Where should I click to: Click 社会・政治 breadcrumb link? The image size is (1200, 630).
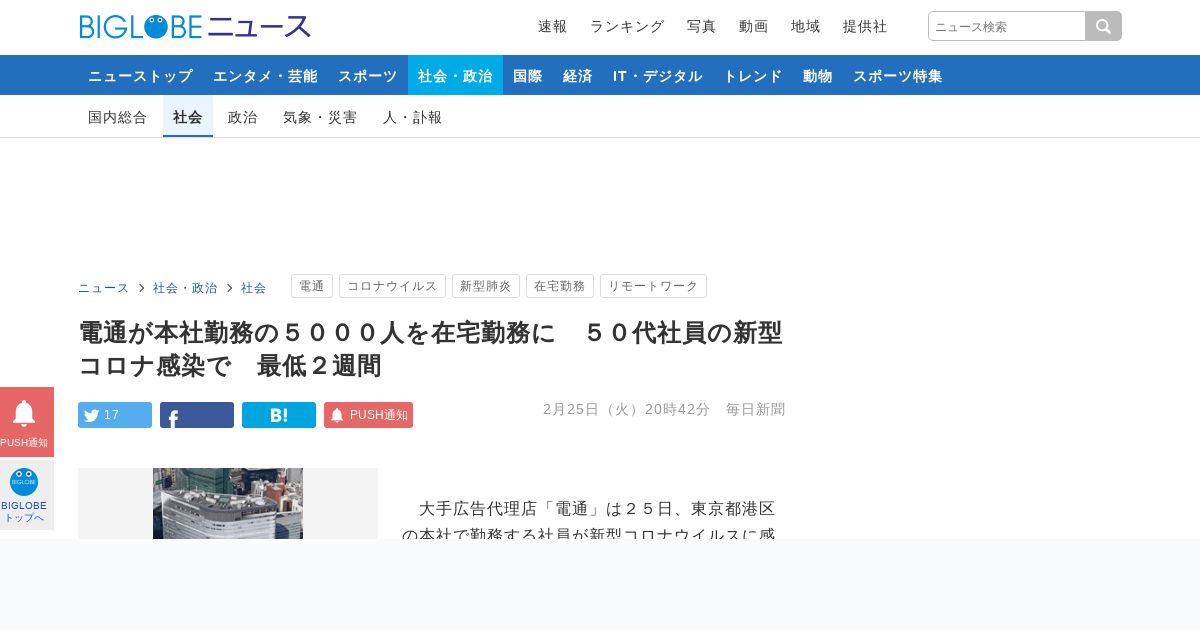click(x=185, y=288)
